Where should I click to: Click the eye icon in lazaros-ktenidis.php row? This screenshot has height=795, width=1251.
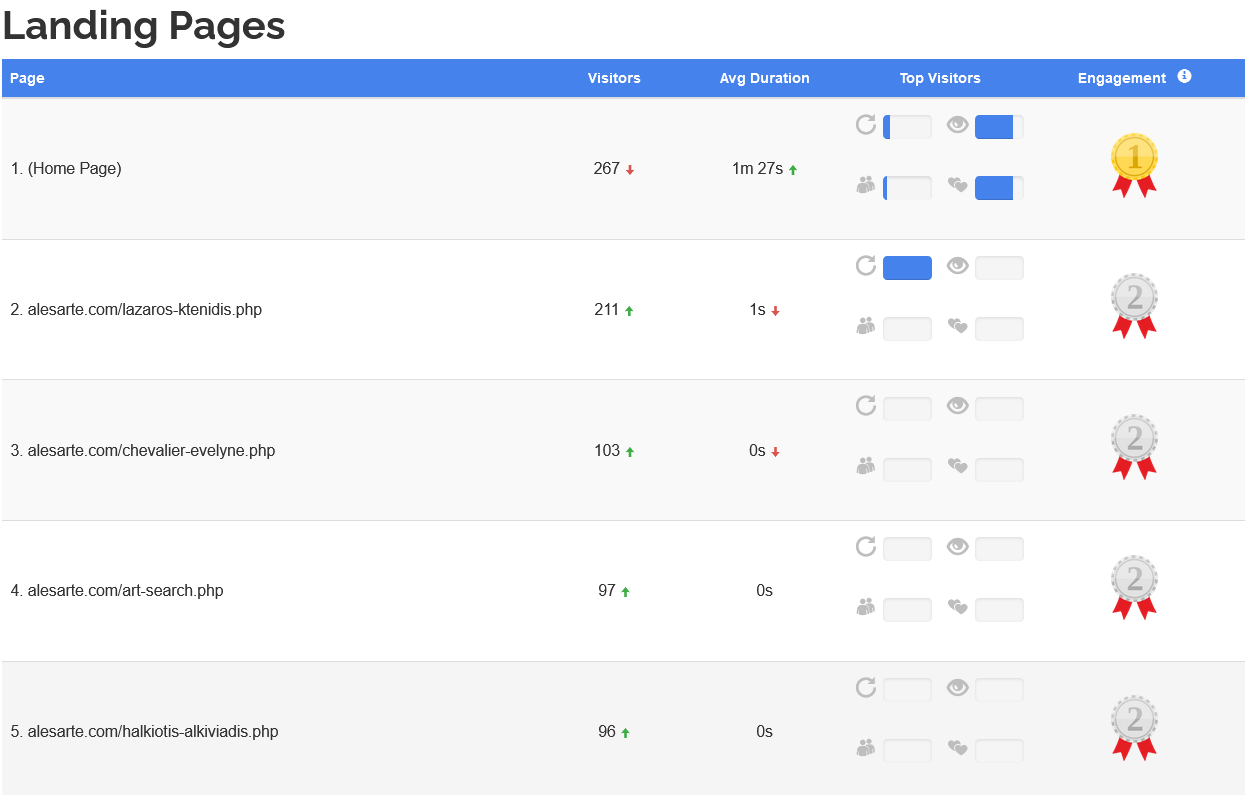point(958,266)
